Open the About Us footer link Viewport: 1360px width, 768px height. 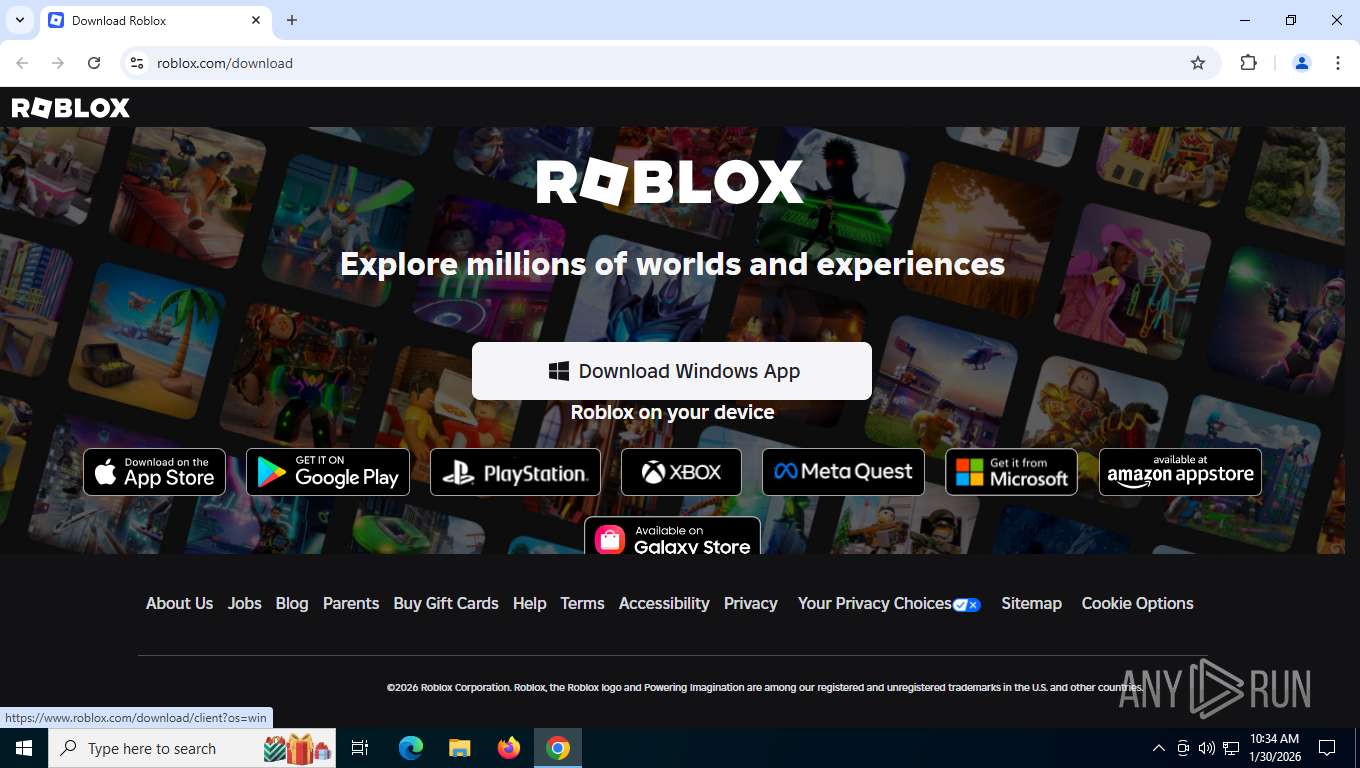click(179, 603)
